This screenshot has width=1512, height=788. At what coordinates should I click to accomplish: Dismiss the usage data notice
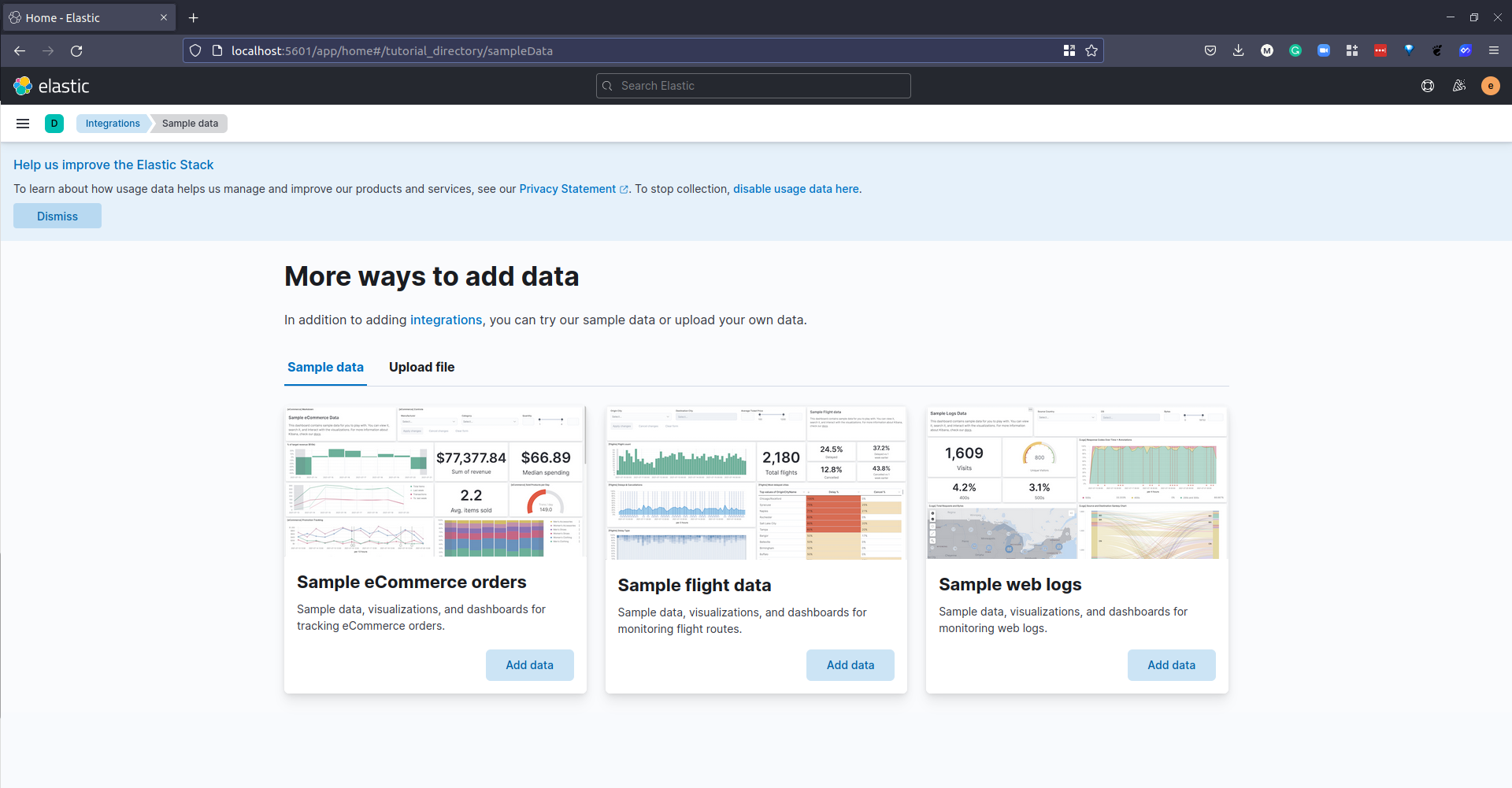click(57, 216)
